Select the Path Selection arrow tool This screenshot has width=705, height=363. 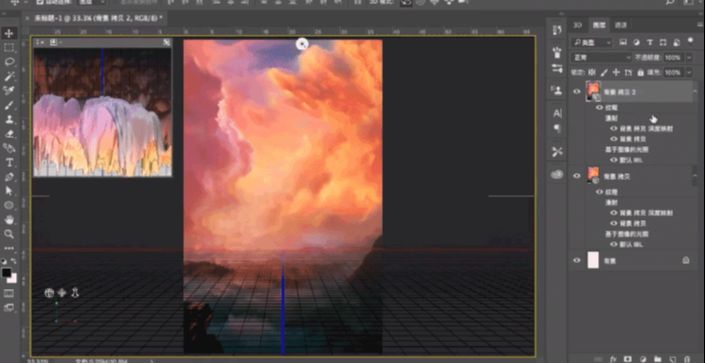coord(9,191)
